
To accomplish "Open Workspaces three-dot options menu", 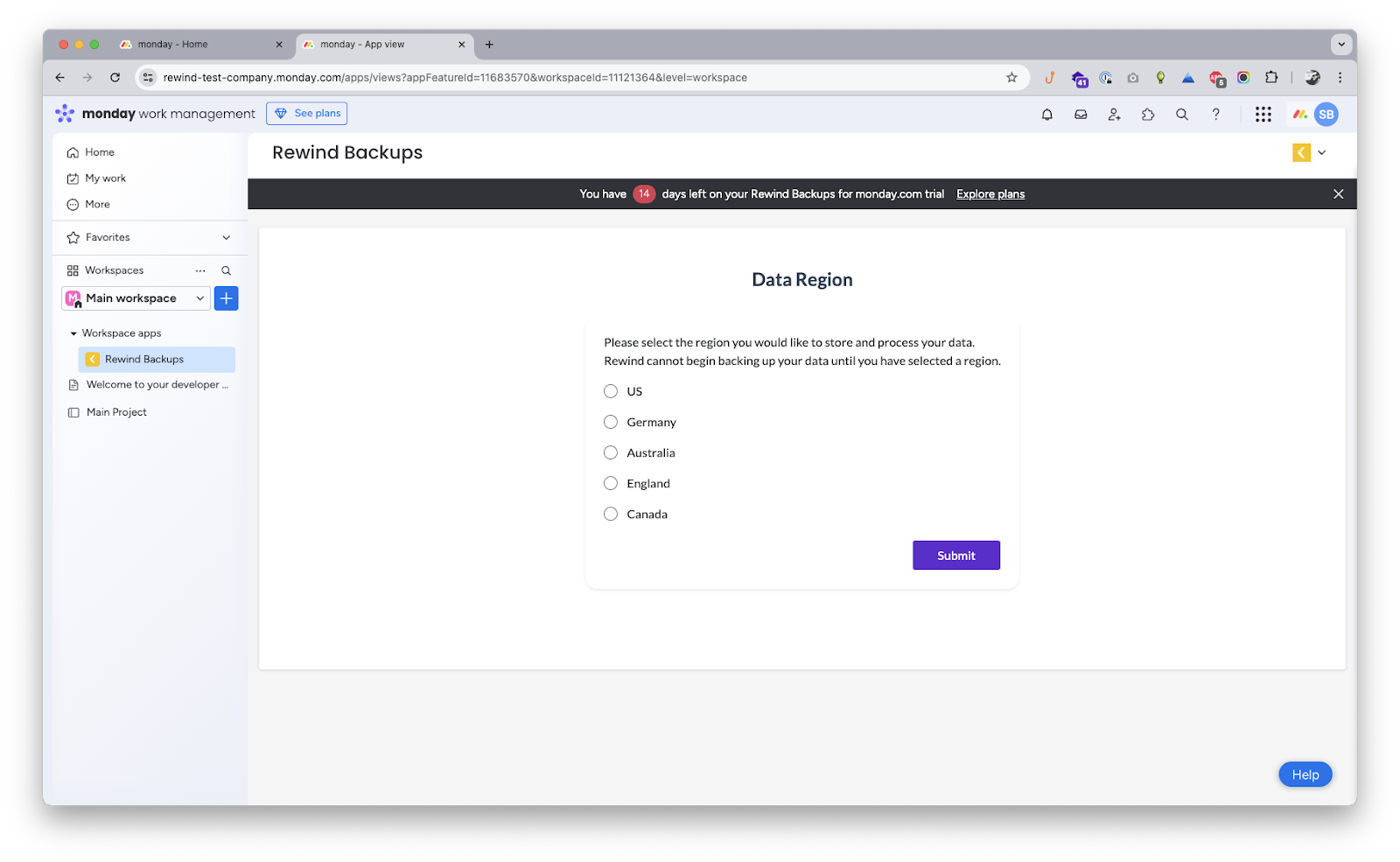I will (200, 271).
